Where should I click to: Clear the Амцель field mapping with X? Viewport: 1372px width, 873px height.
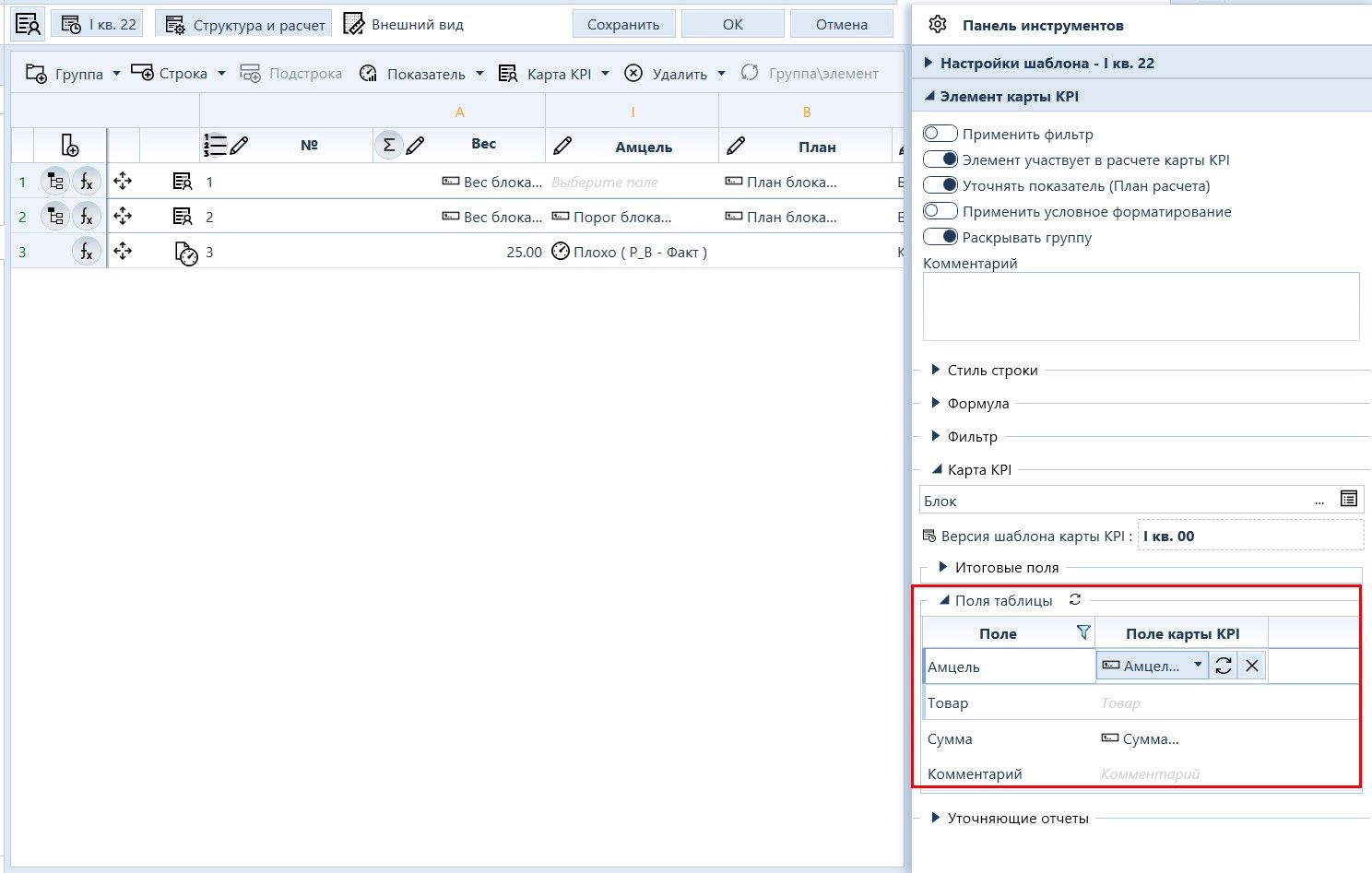pos(1251,666)
